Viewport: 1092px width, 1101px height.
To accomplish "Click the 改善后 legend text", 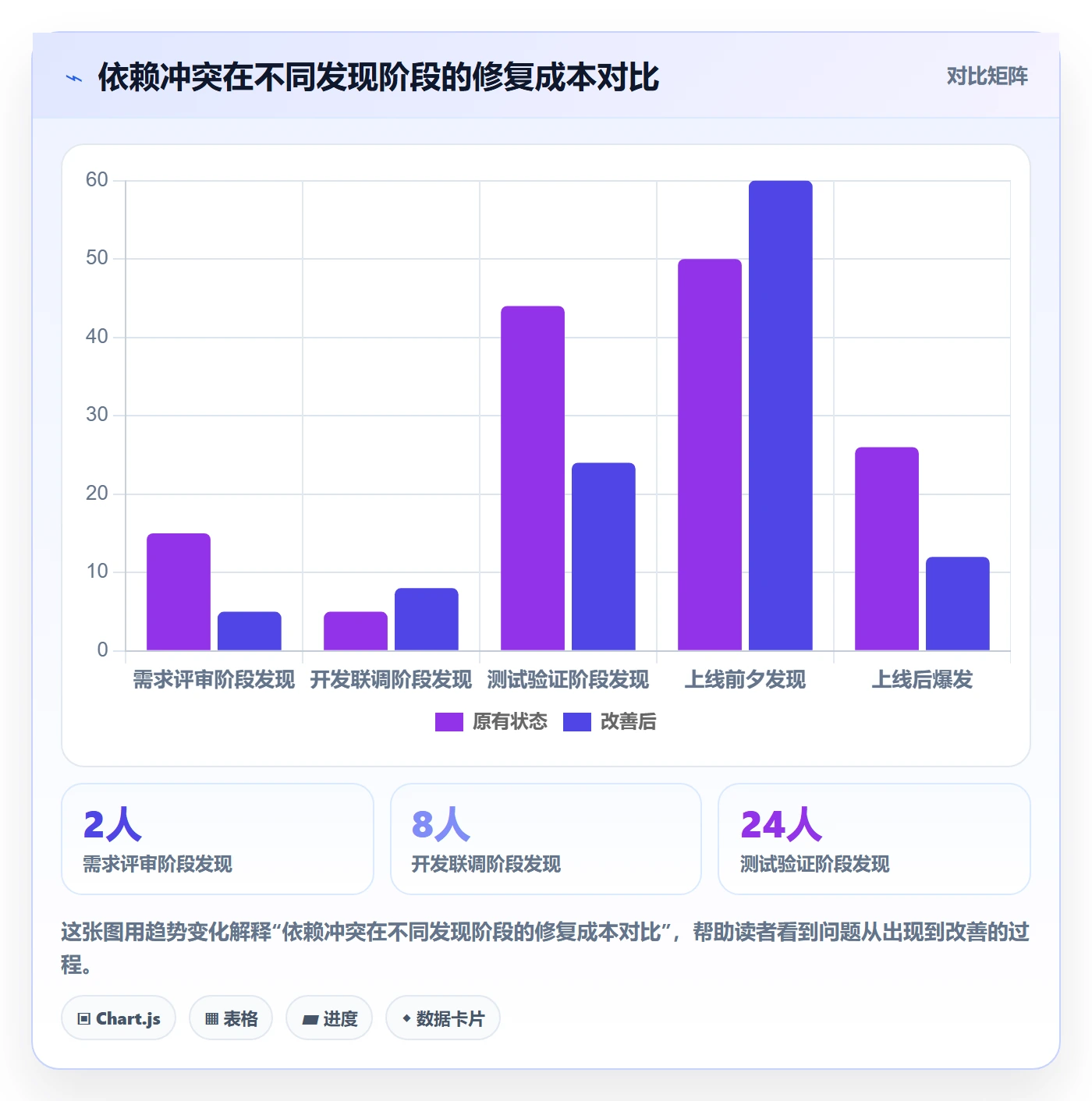I will point(628,722).
